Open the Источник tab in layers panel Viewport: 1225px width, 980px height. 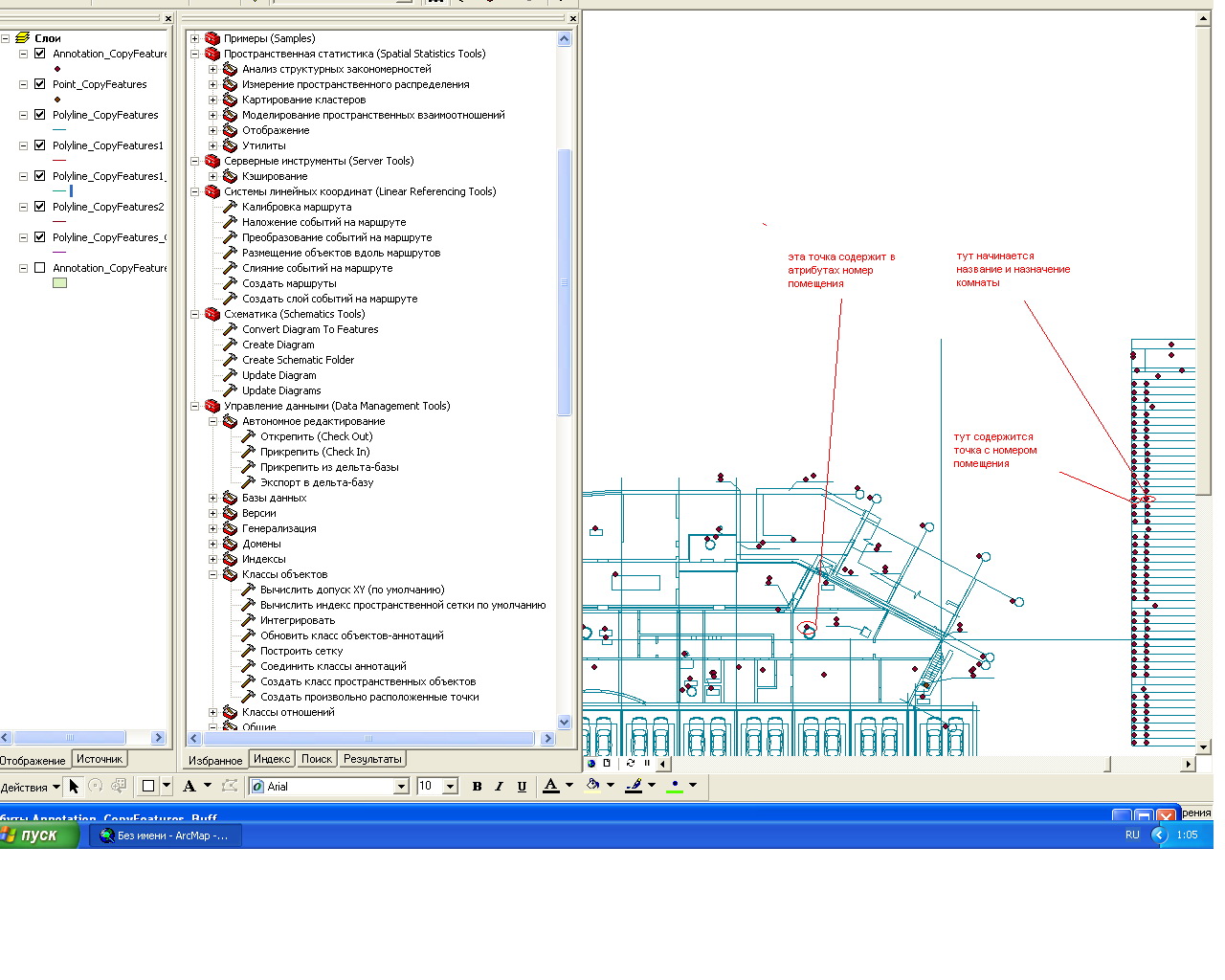(100, 759)
